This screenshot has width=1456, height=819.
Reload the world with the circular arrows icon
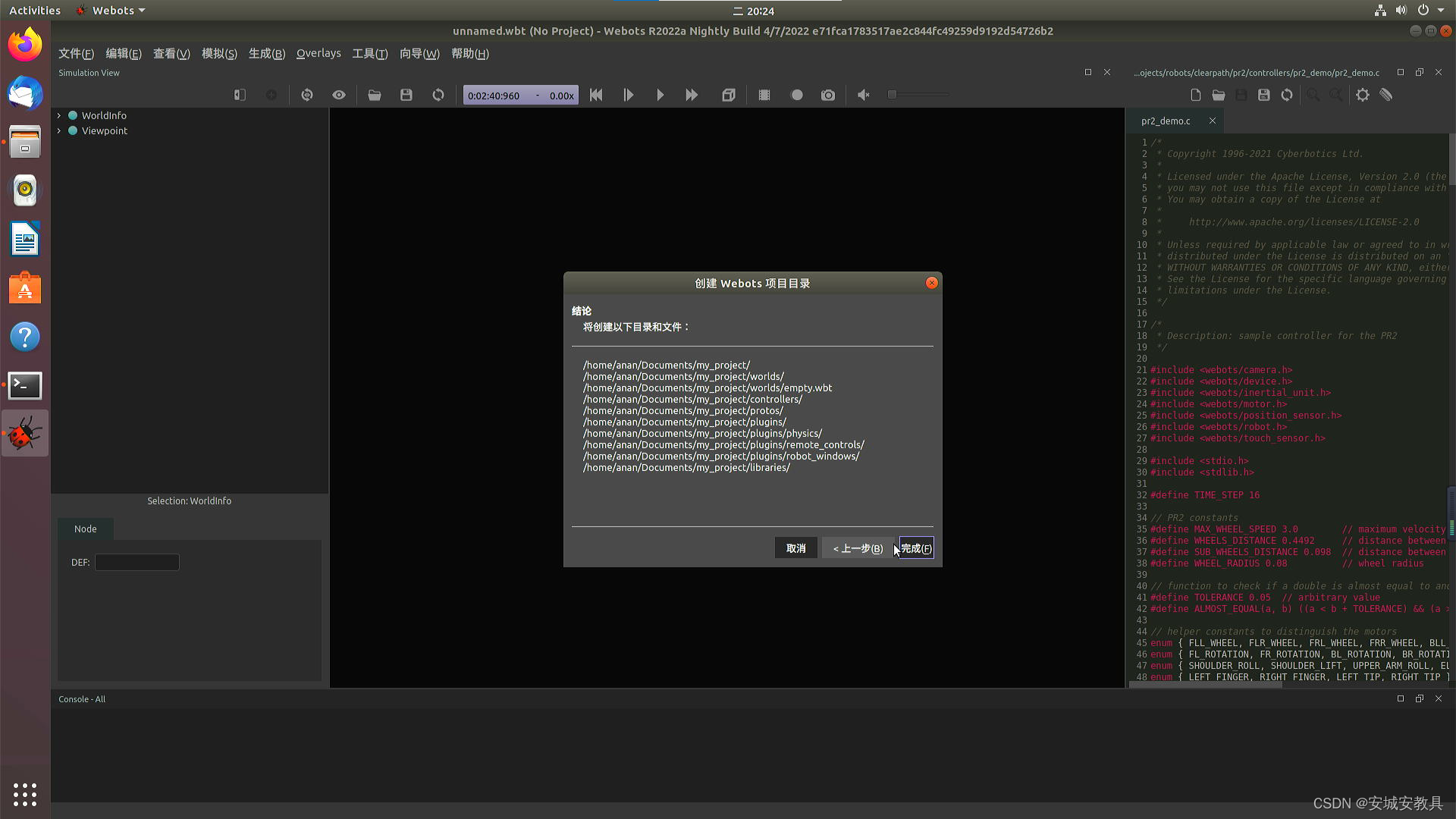coord(438,95)
